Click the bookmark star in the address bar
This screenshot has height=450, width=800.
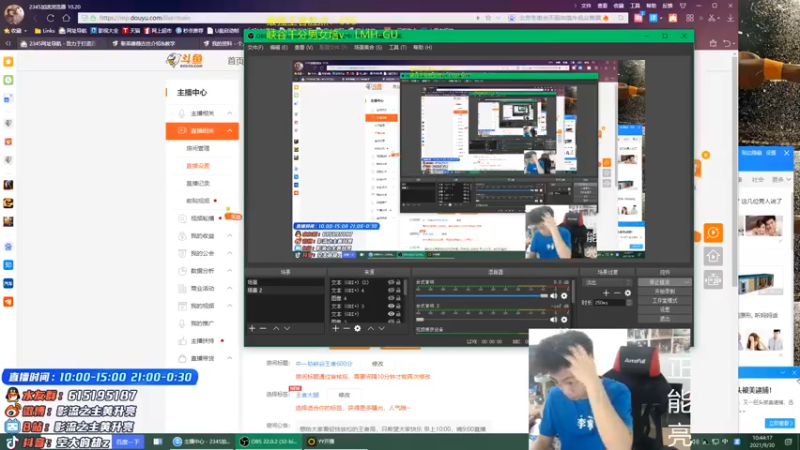click(488, 18)
